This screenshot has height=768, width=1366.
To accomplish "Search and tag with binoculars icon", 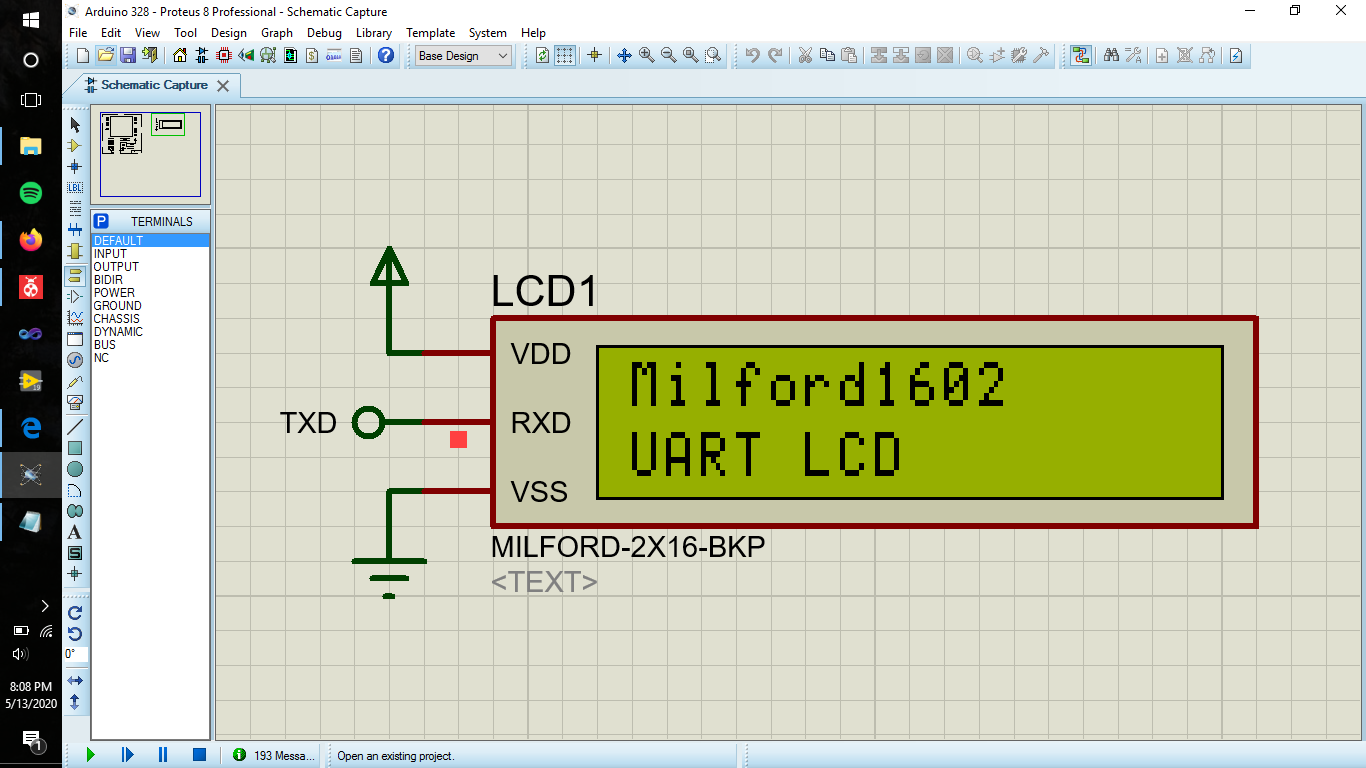I will pos(1111,55).
